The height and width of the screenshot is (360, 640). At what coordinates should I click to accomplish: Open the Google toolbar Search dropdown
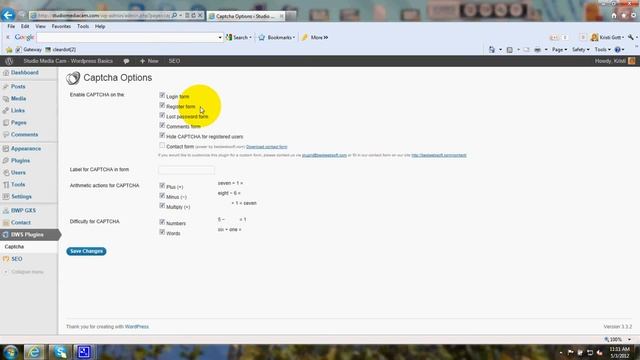tap(250, 38)
